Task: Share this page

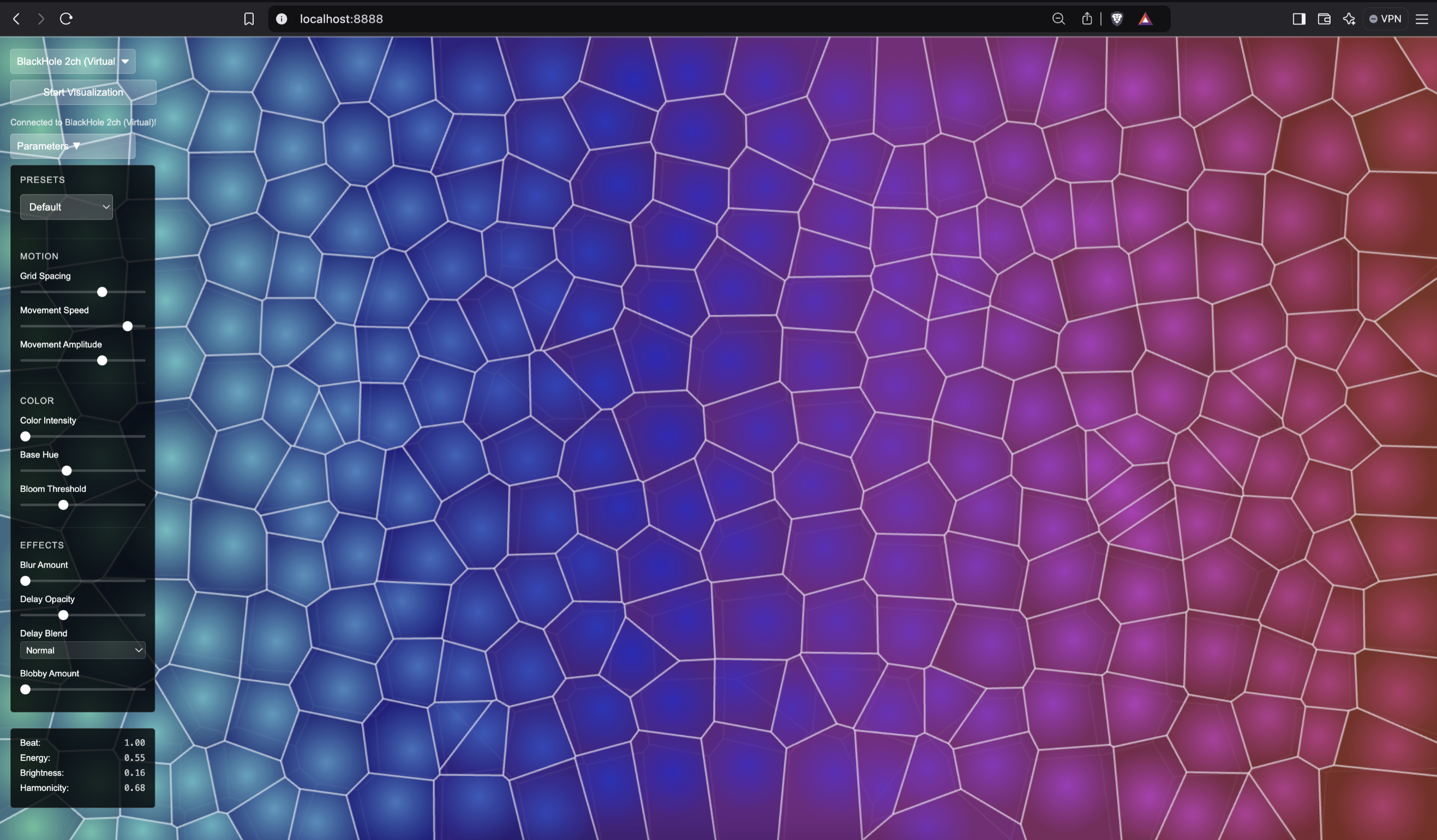Action: point(1087,19)
